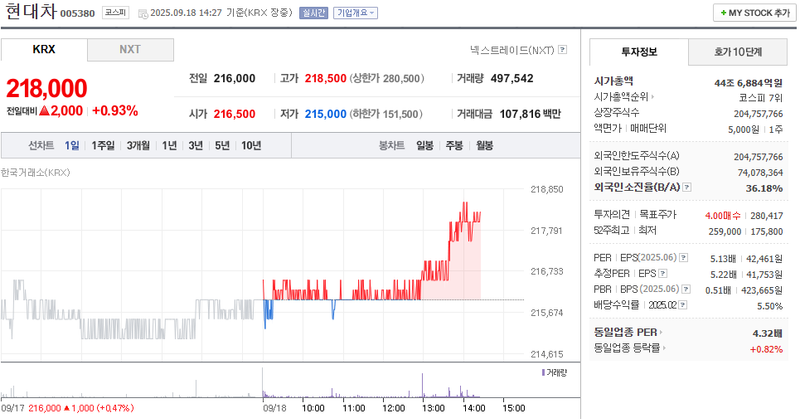Click the 거래량 value 497,542
The width and height of the screenshot is (800, 419).
pos(512,79)
